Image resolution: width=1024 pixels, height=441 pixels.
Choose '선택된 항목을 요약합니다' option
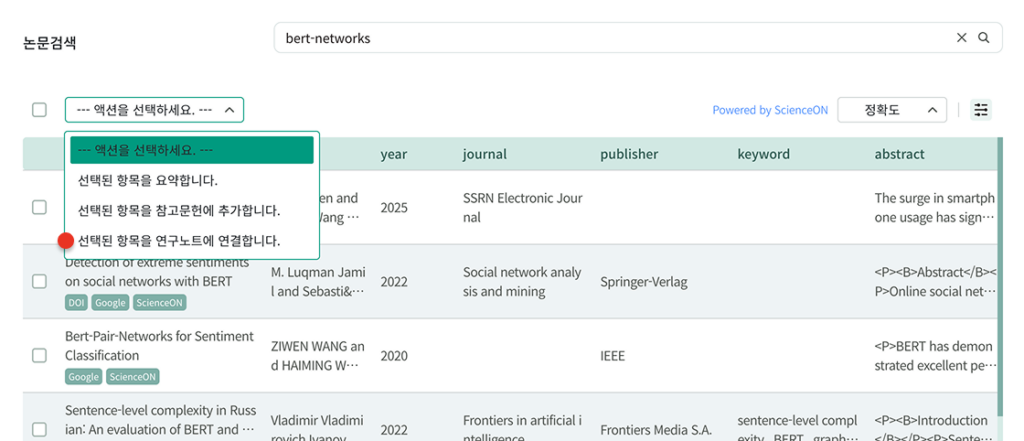click(x=147, y=181)
